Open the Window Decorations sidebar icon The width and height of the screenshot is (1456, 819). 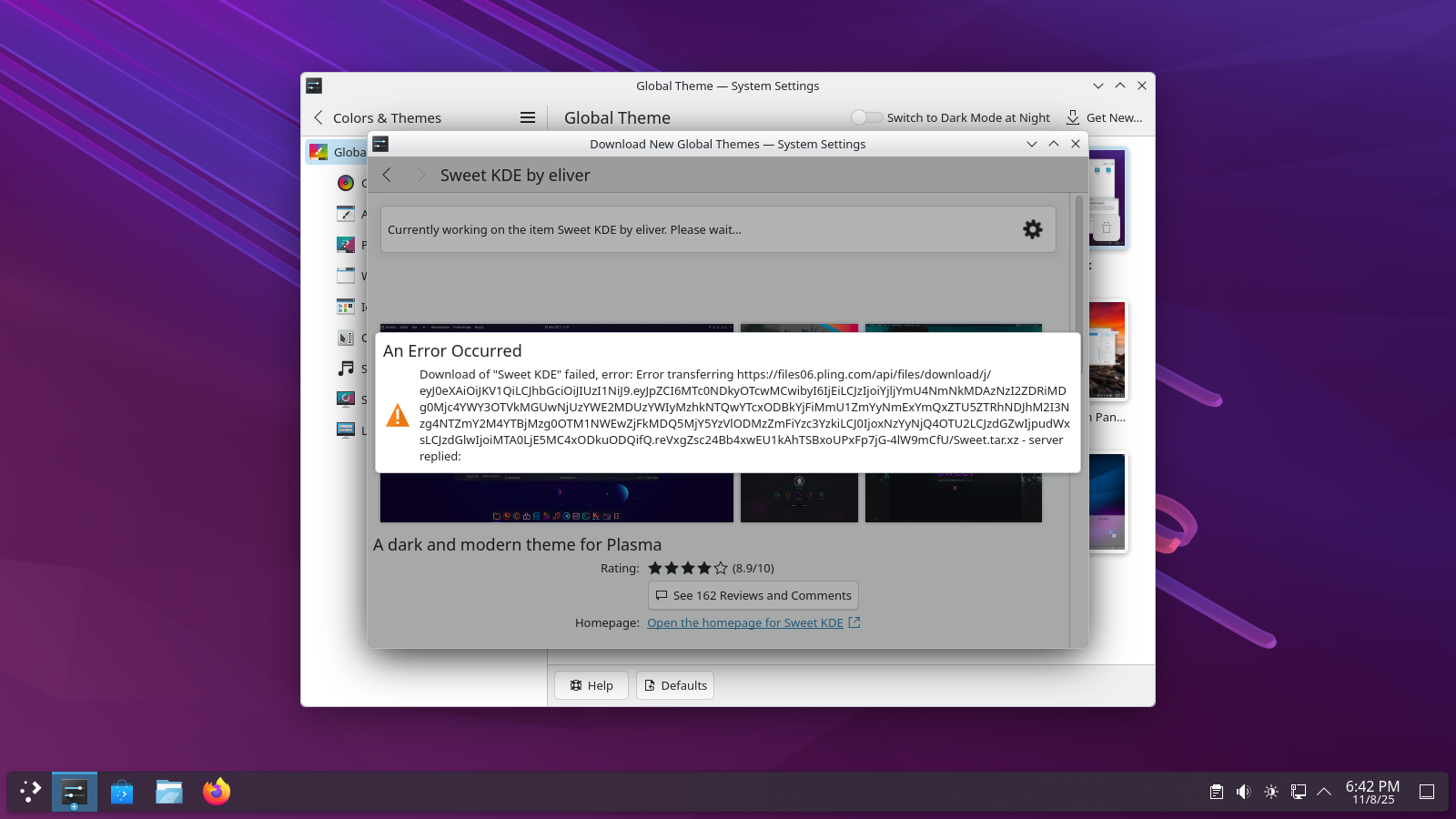[346, 276]
